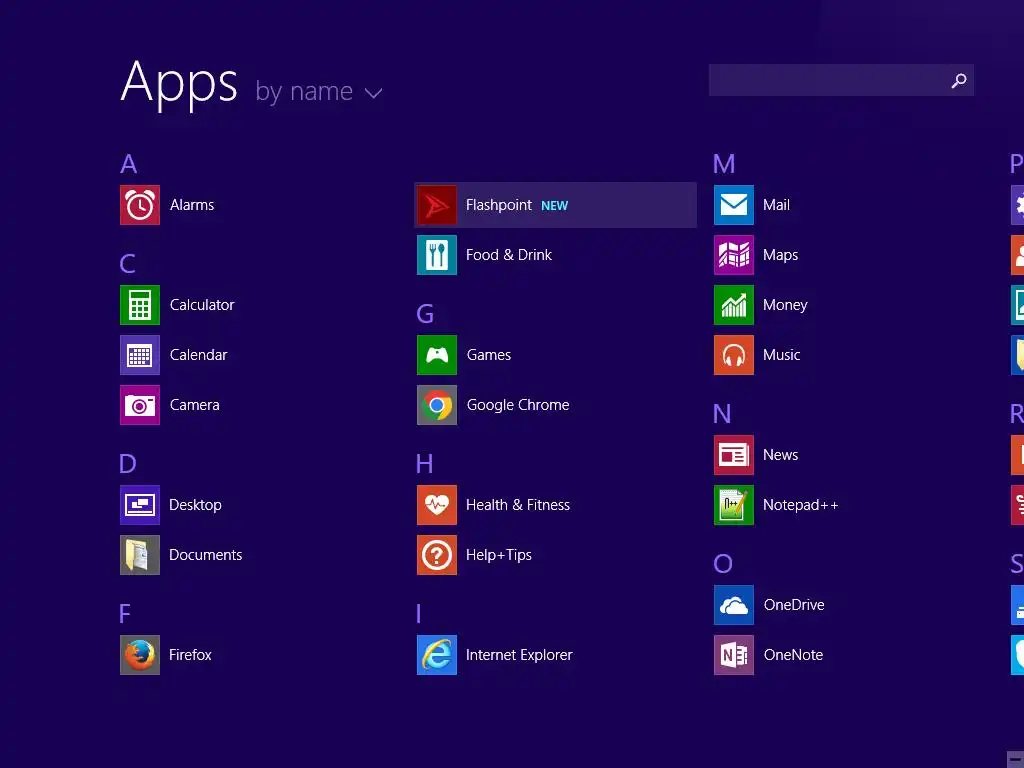Select the Food & Drink label
The image size is (1024, 768).
pyautogui.click(x=509, y=255)
